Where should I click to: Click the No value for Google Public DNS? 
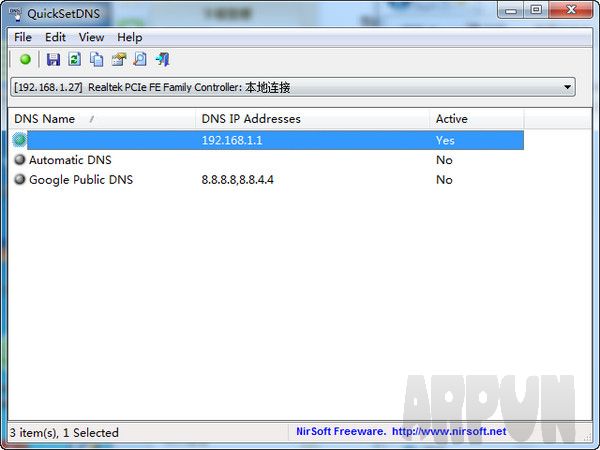[x=444, y=179]
